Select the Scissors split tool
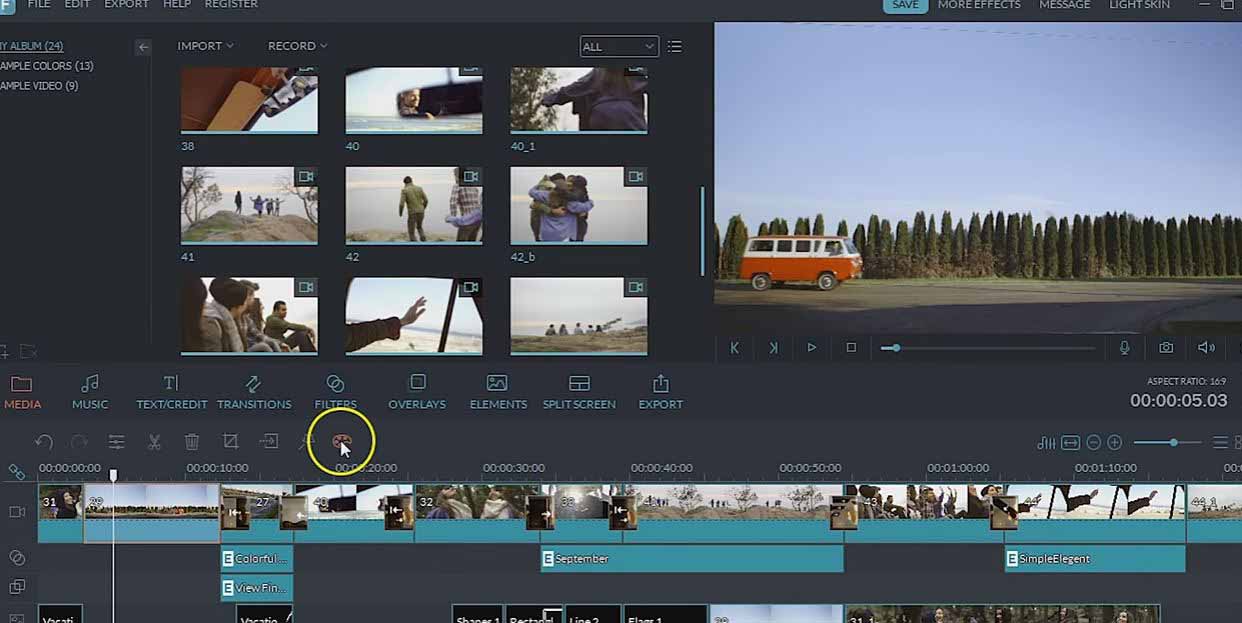 [x=154, y=441]
